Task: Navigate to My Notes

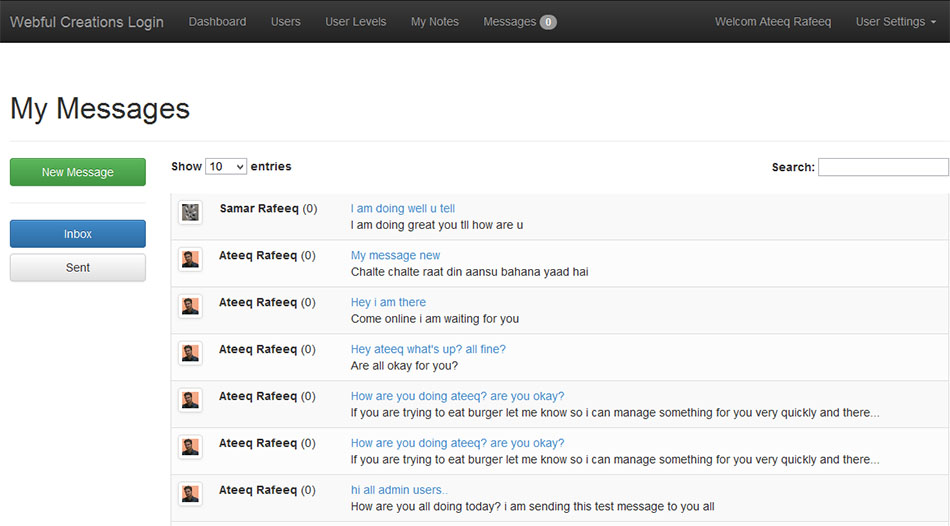Action: (x=434, y=22)
